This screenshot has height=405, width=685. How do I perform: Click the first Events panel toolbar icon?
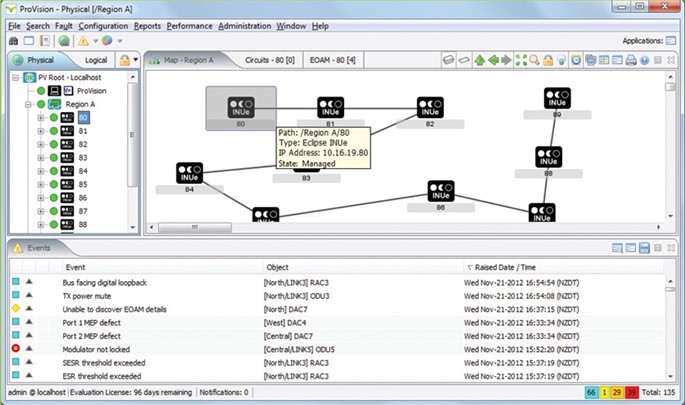coord(617,248)
